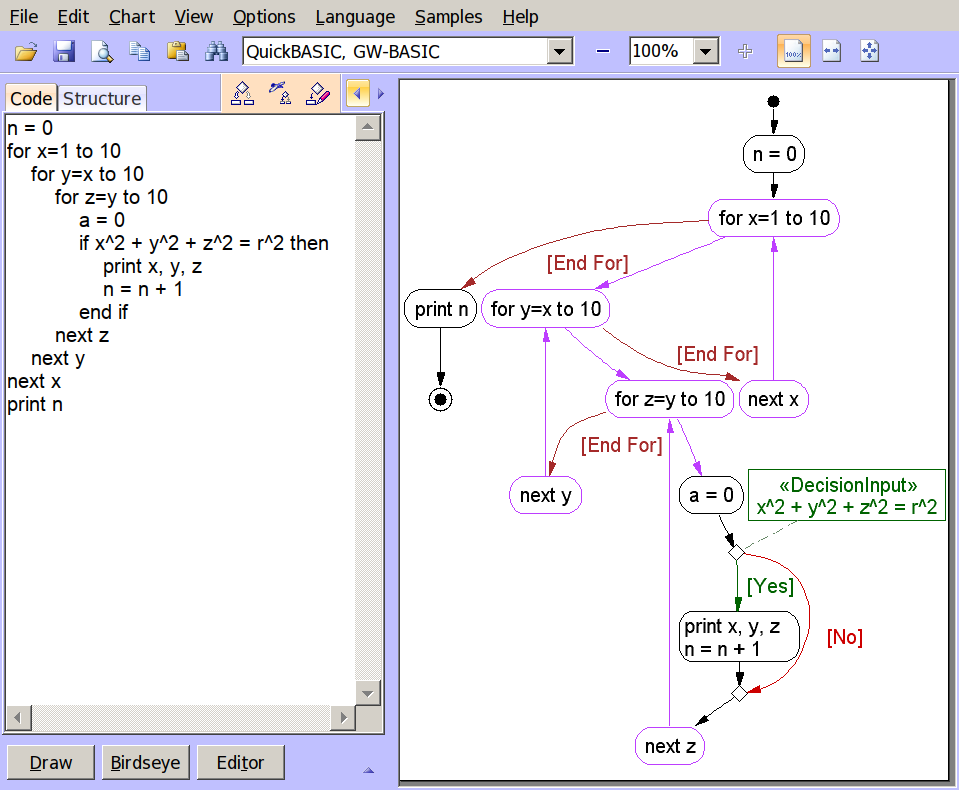Open the QuickBASIC, GW-BASIC language dropdown
959x790 pixels.
click(x=560, y=52)
